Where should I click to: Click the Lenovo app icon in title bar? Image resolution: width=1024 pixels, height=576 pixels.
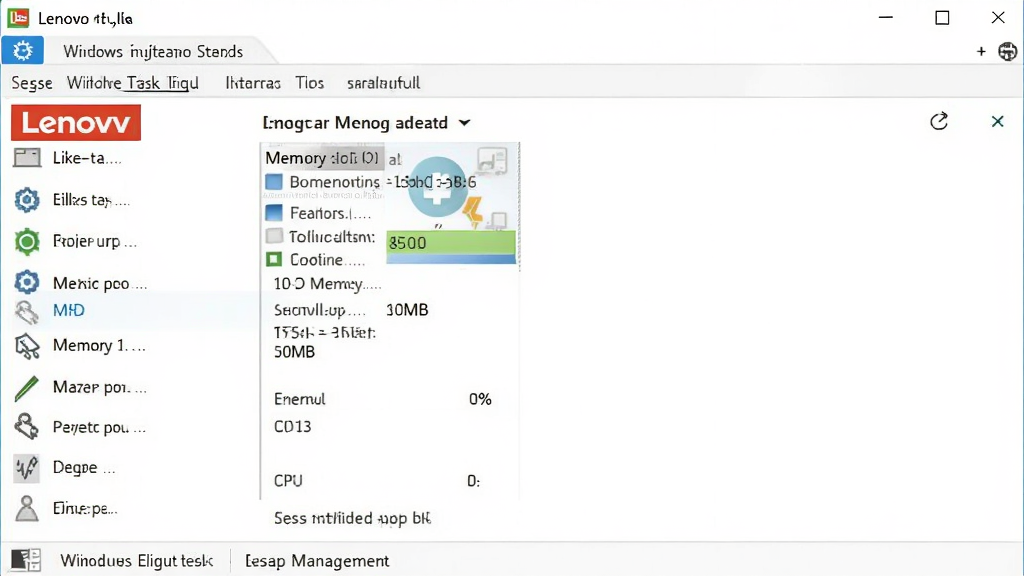18,18
